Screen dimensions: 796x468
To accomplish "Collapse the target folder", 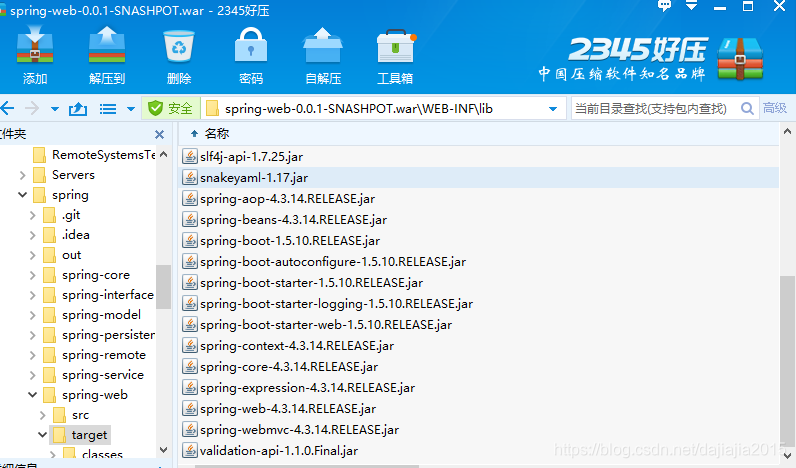I will (x=43, y=434).
